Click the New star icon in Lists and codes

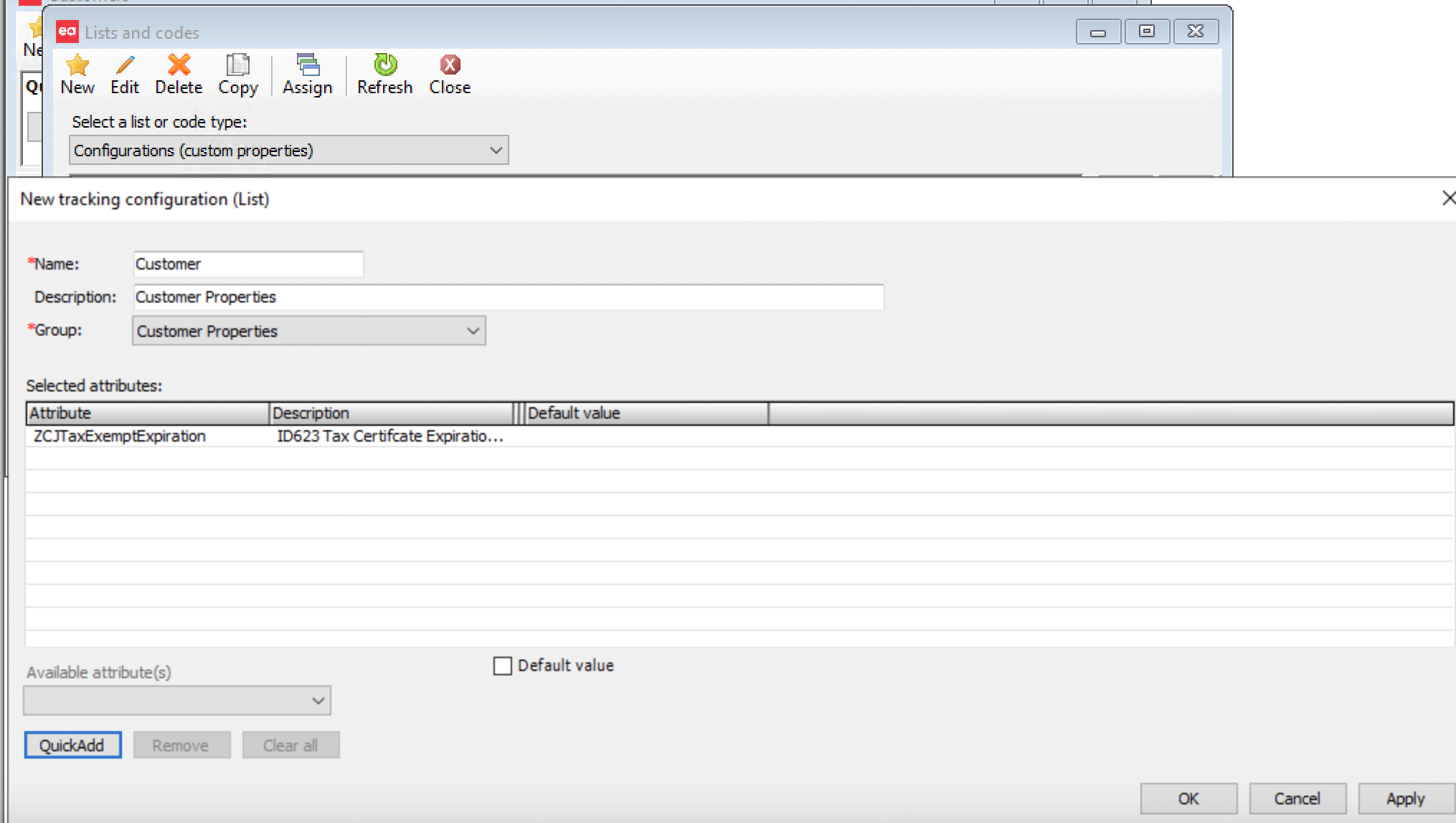coord(77,65)
